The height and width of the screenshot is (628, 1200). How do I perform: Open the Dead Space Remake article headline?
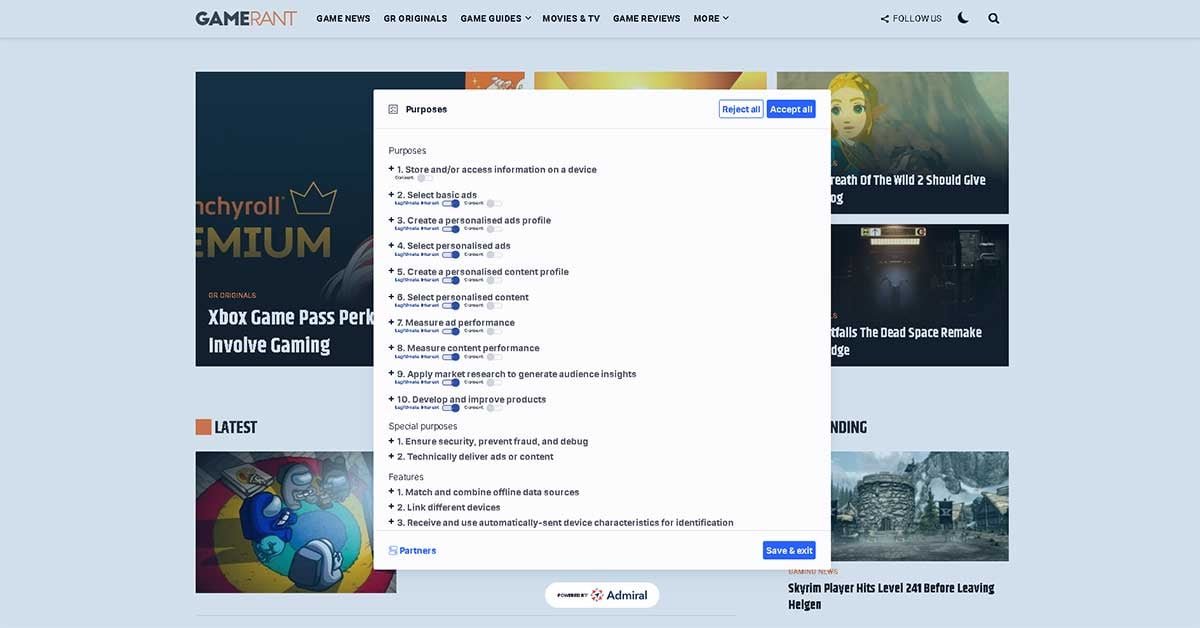(x=906, y=341)
